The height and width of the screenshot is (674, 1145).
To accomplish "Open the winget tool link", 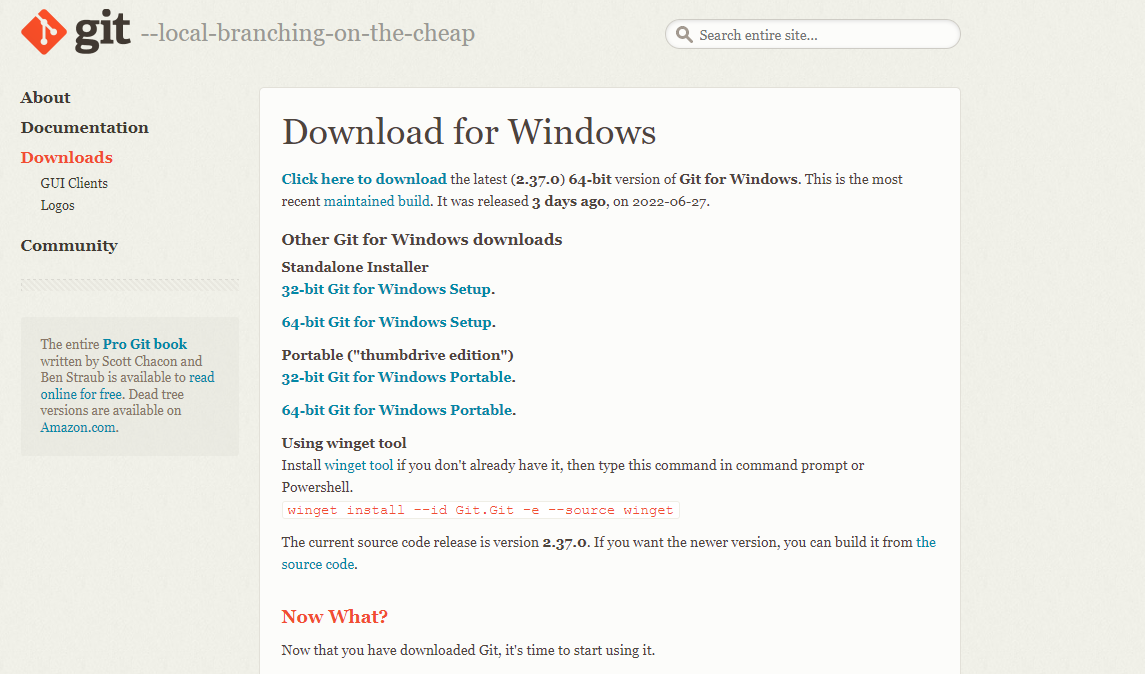I will coord(359,465).
